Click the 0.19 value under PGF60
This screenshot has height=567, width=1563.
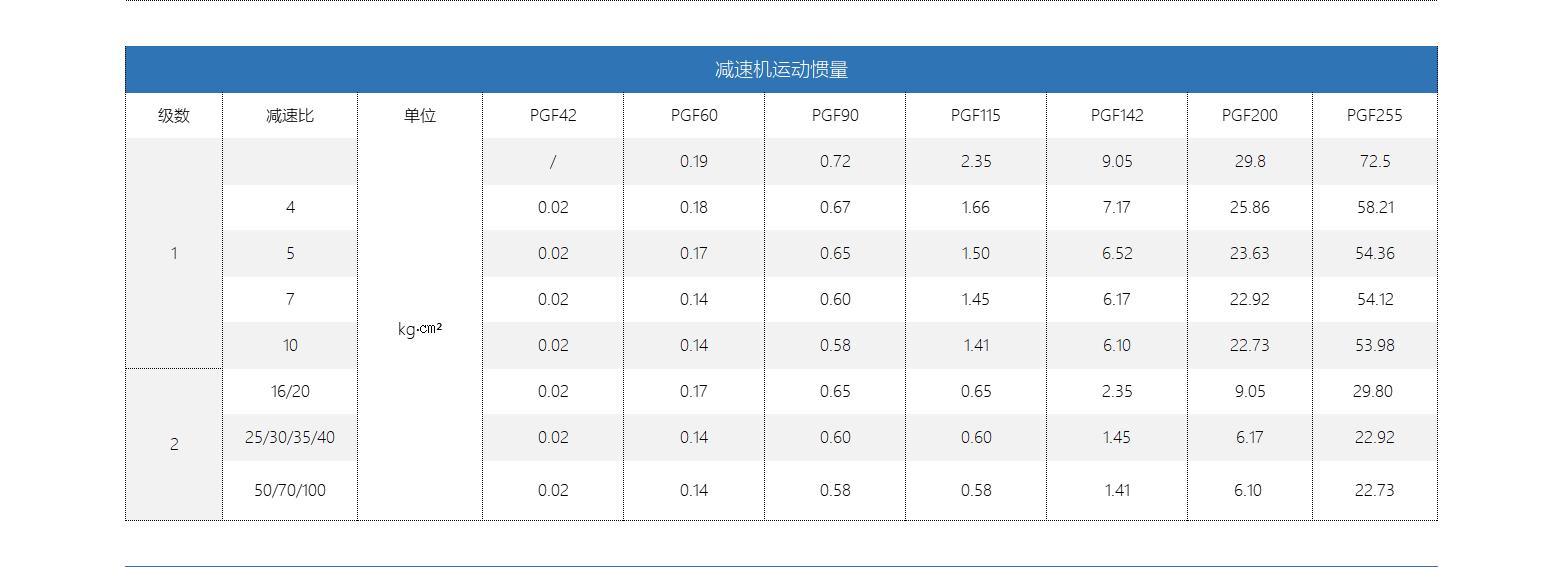point(694,161)
